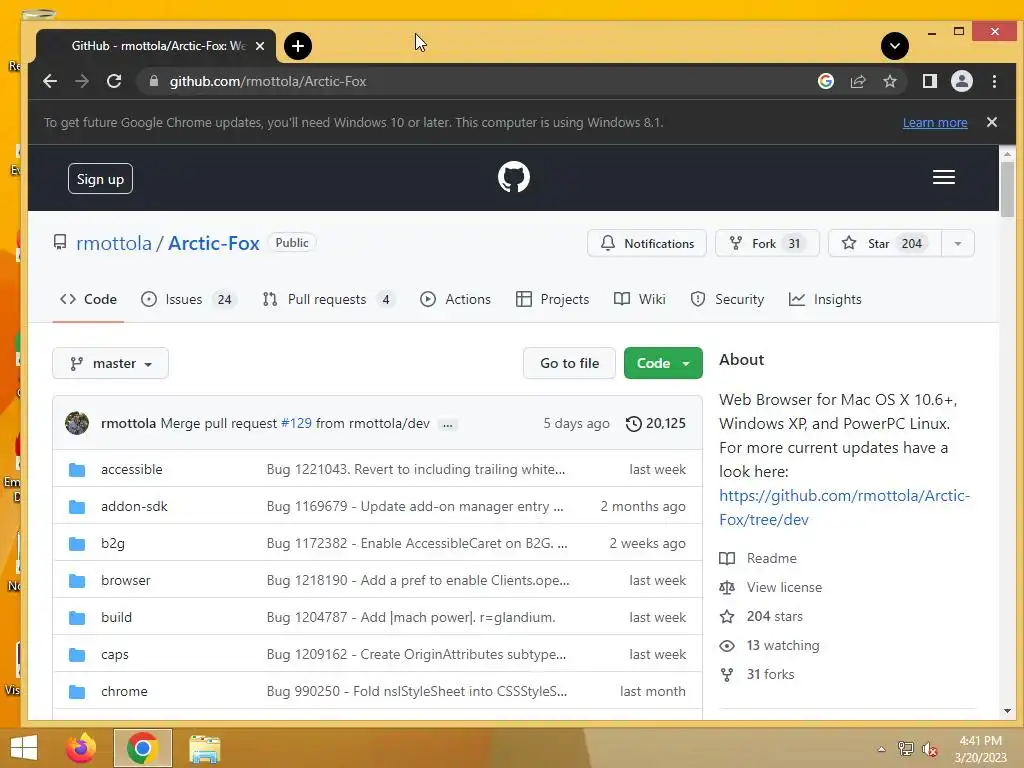The image size is (1024, 768).
Task: Open the b2g folder
Action: point(112,543)
